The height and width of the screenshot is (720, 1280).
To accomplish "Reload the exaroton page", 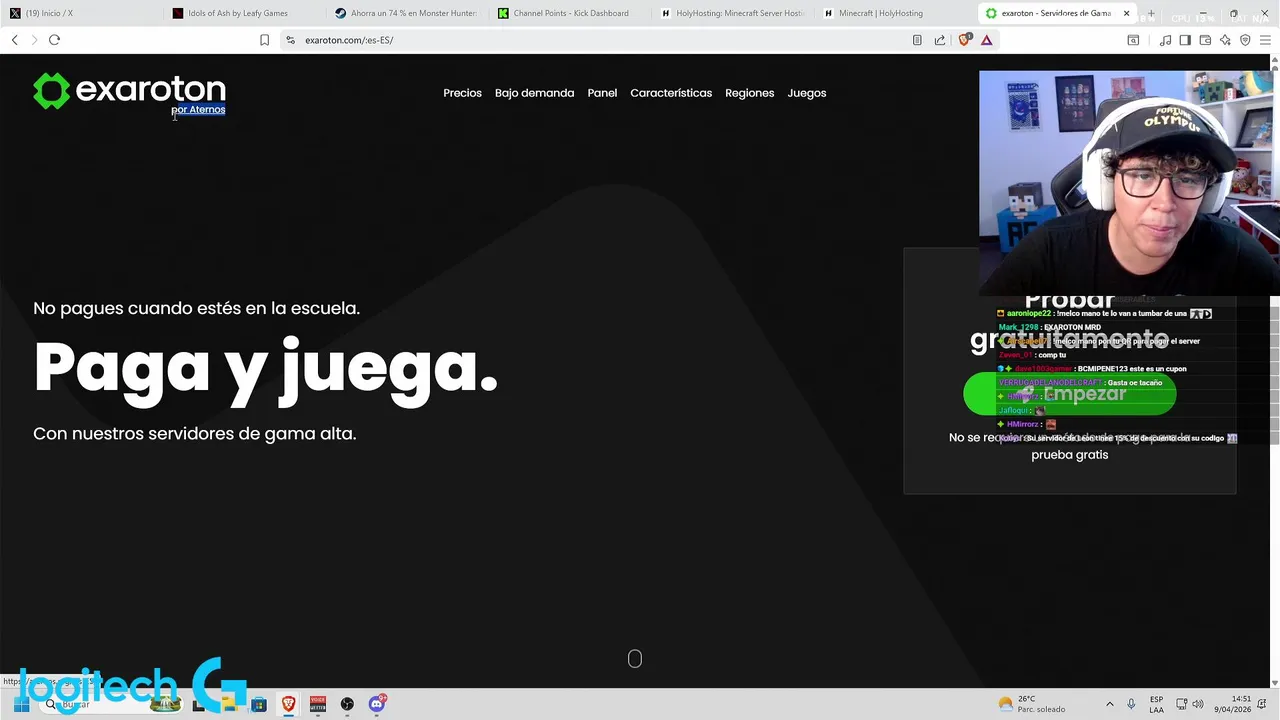I will tap(54, 40).
